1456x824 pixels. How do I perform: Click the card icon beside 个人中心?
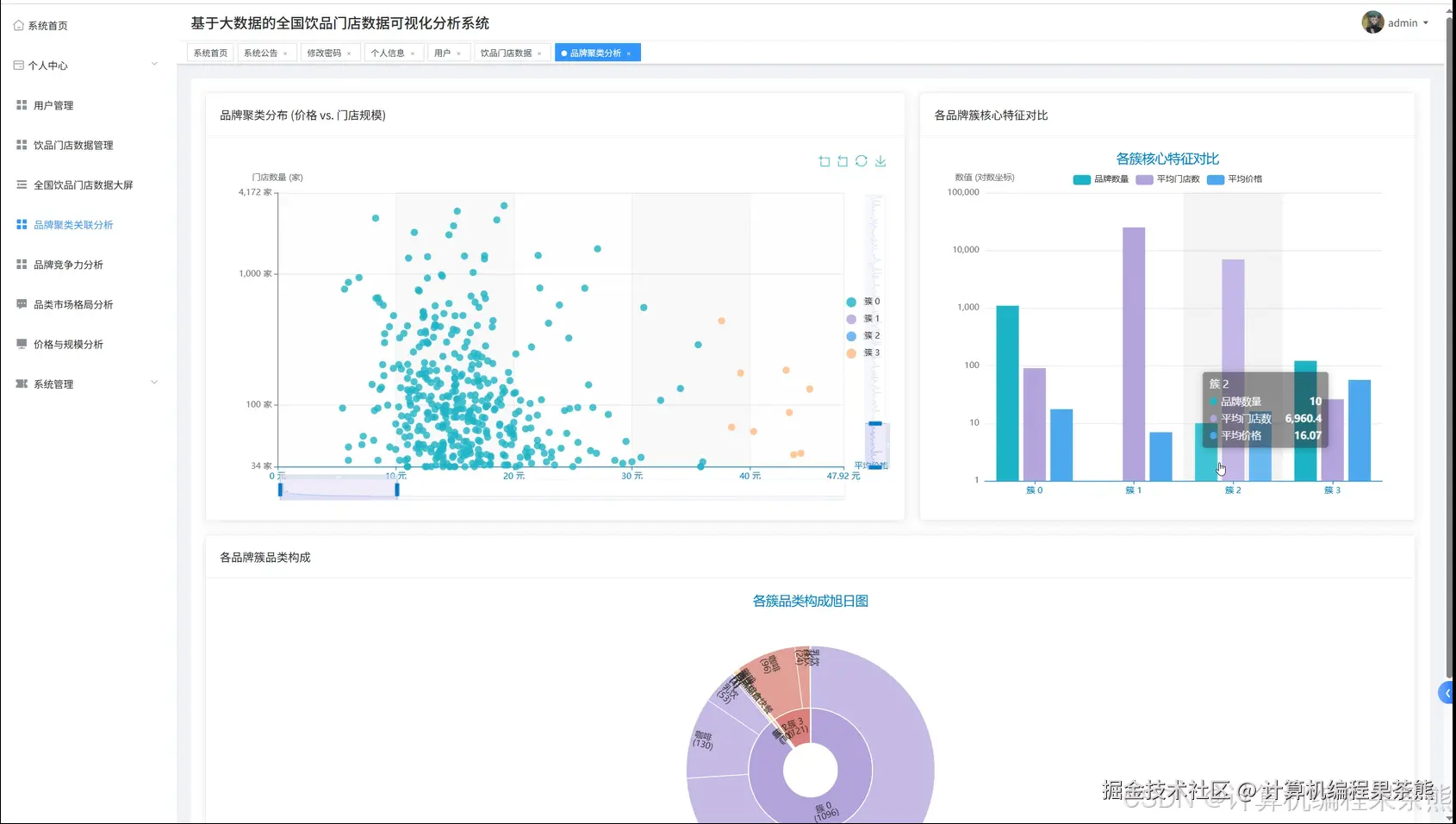tap(19, 66)
